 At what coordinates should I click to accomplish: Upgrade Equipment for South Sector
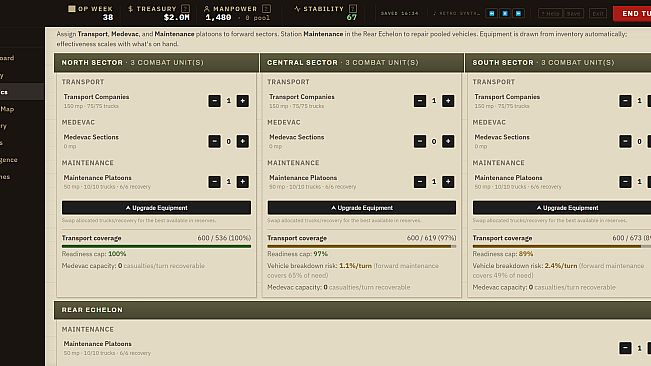tap(562, 207)
